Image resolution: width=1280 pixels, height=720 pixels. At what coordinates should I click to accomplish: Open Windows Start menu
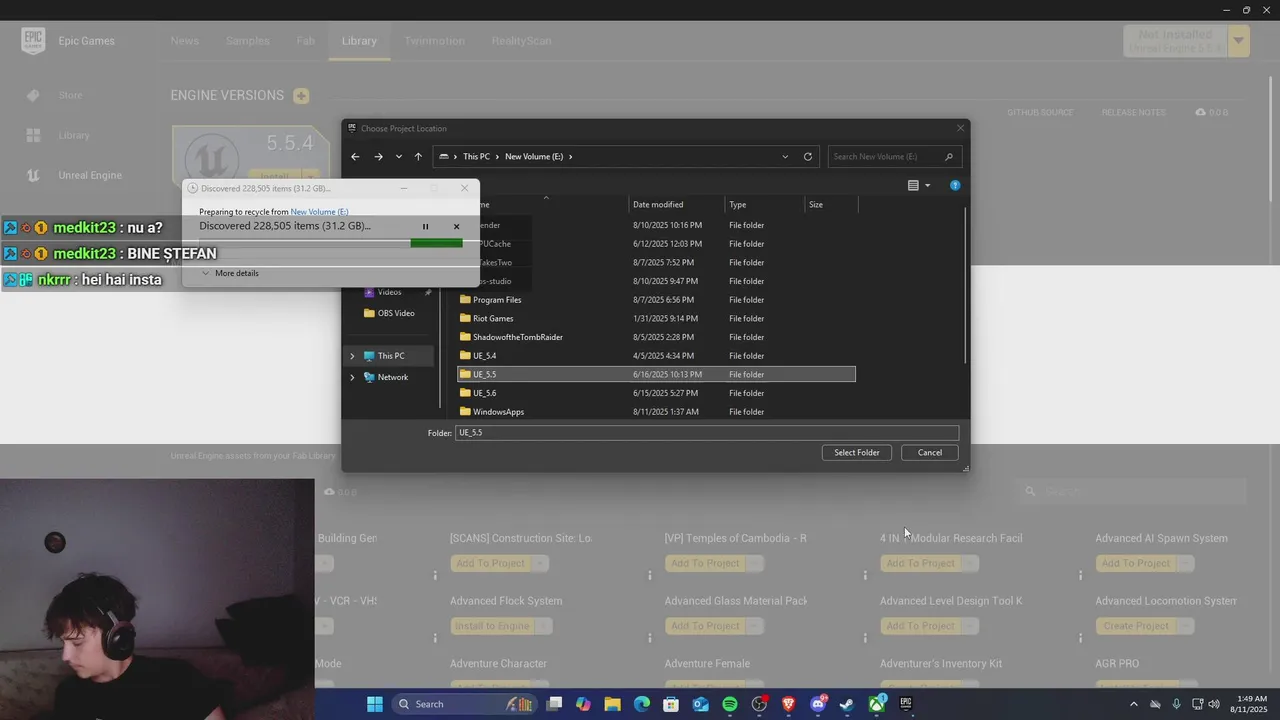(x=375, y=704)
